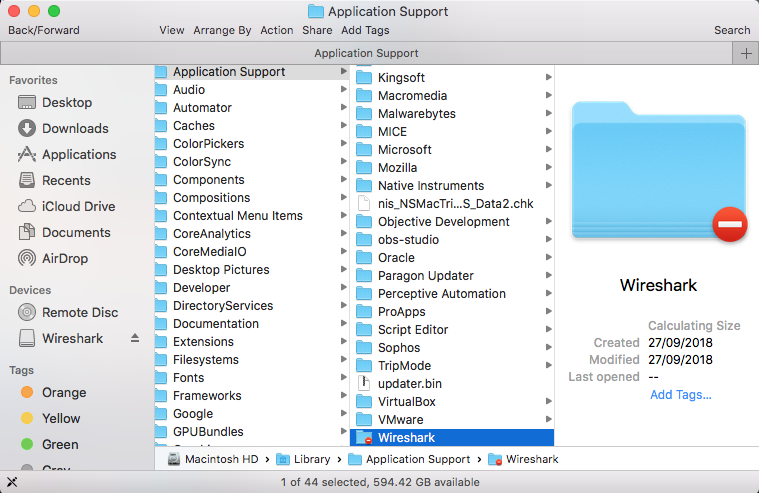Screen dimensions: 759x493
Task: Click the iCloud Drive cloud icon
Action: pyautogui.click(x=27, y=206)
